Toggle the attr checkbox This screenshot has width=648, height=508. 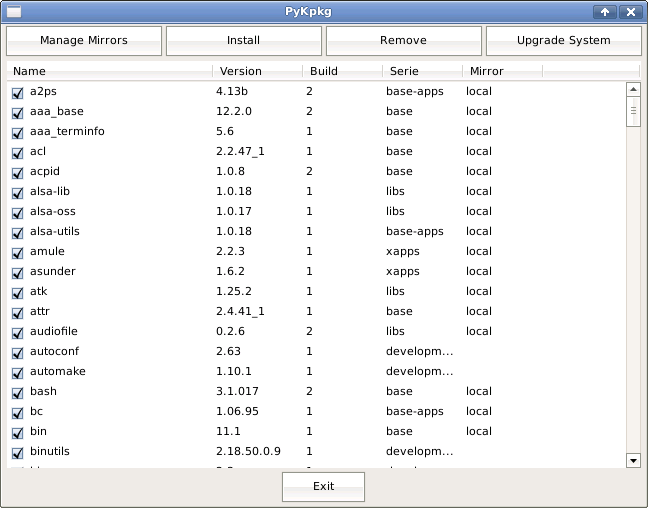click(x=17, y=312)
